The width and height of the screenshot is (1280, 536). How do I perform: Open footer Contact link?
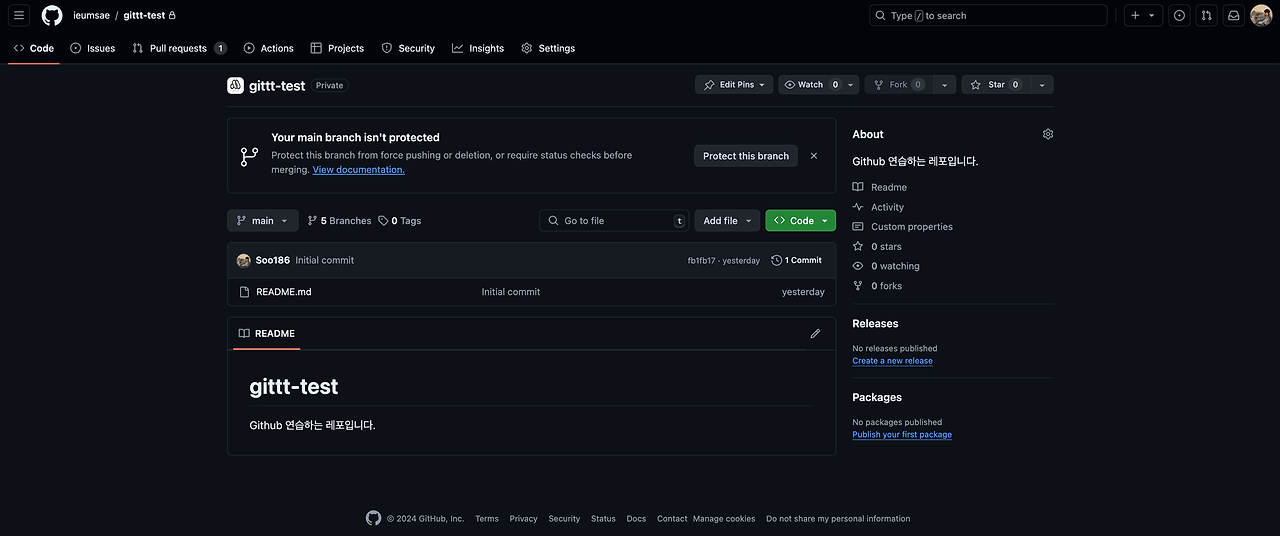coord(672,519)
